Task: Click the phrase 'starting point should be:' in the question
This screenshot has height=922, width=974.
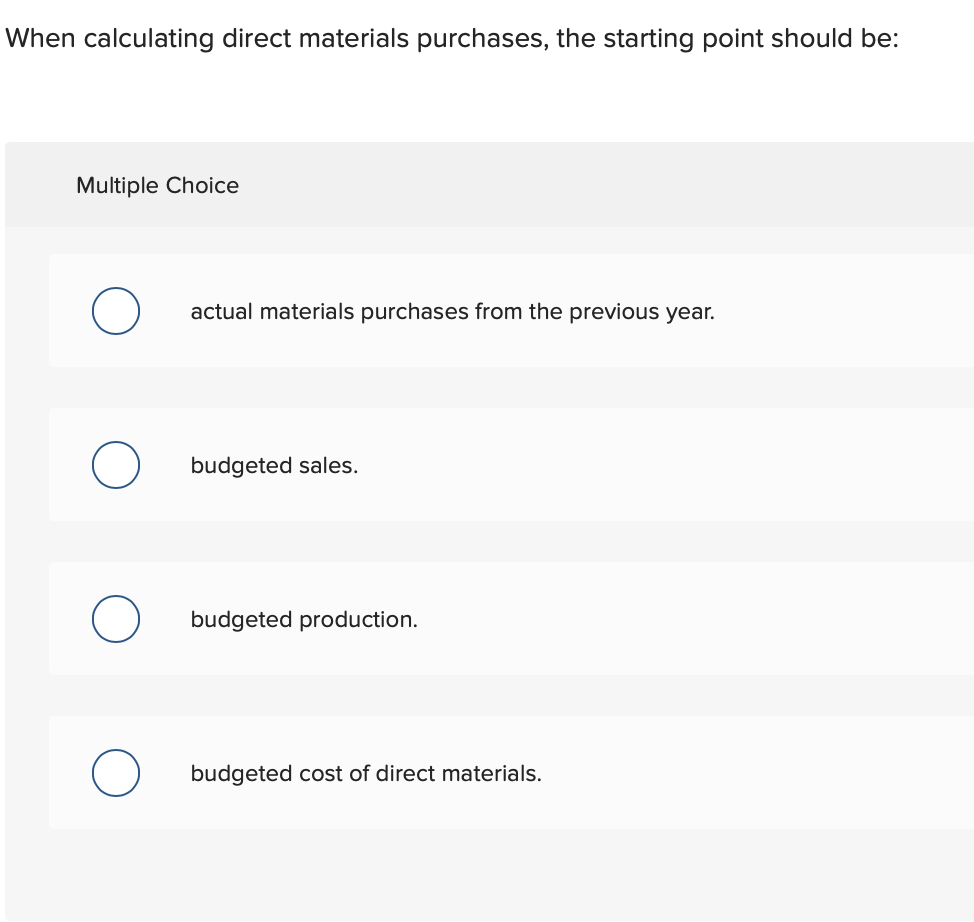Action: (x=751, y=39)
